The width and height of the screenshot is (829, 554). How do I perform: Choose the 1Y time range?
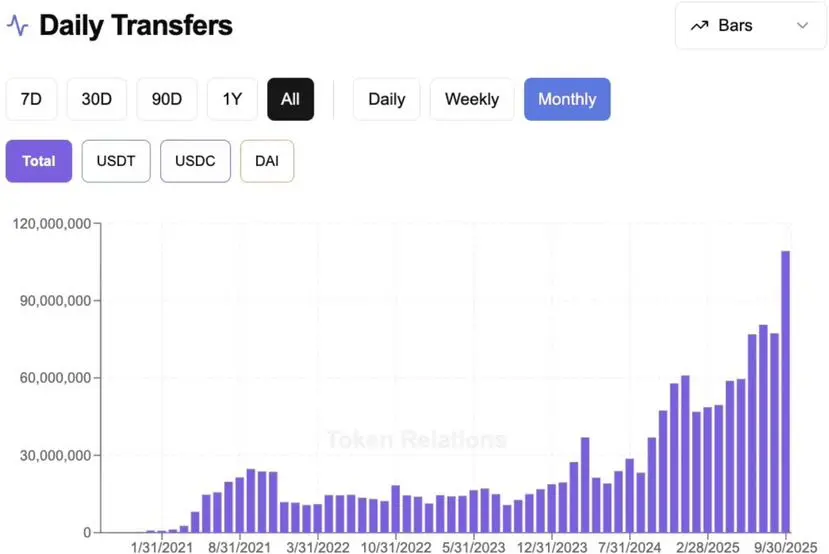[x=232, y=99]
